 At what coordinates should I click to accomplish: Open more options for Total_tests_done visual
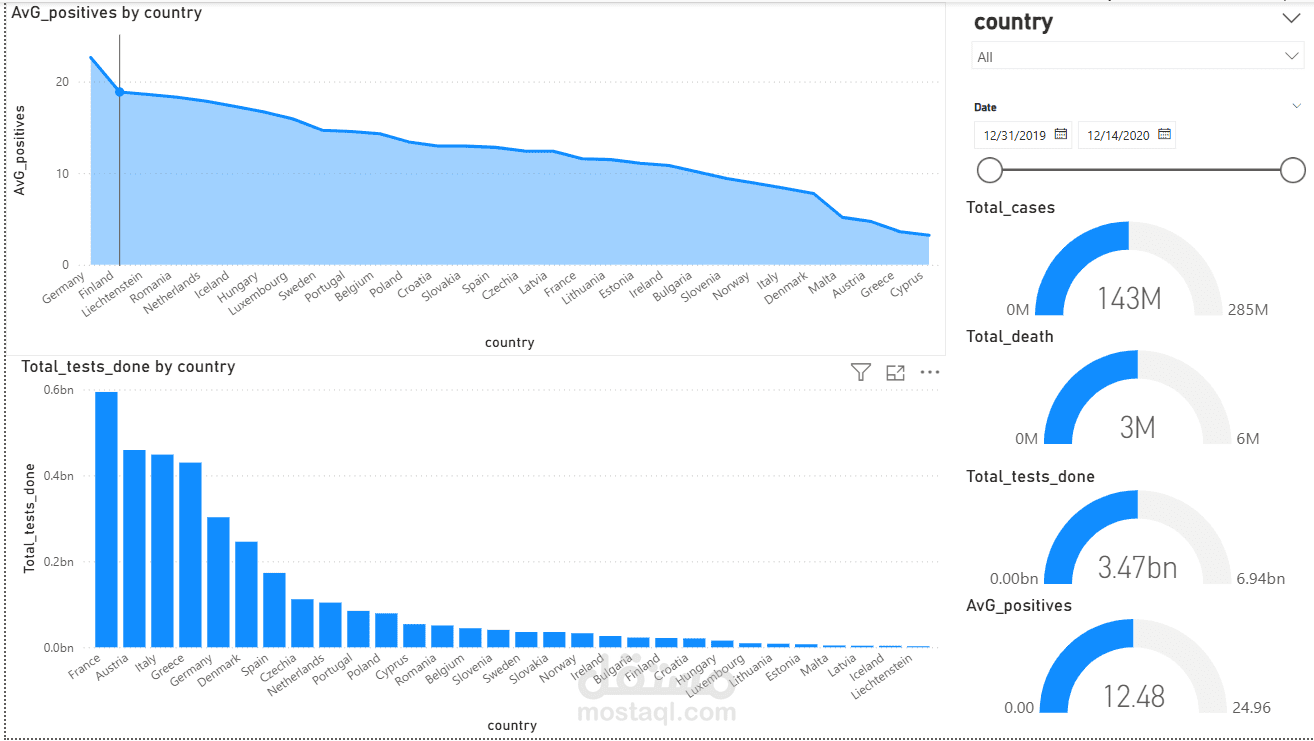(930, 371)
